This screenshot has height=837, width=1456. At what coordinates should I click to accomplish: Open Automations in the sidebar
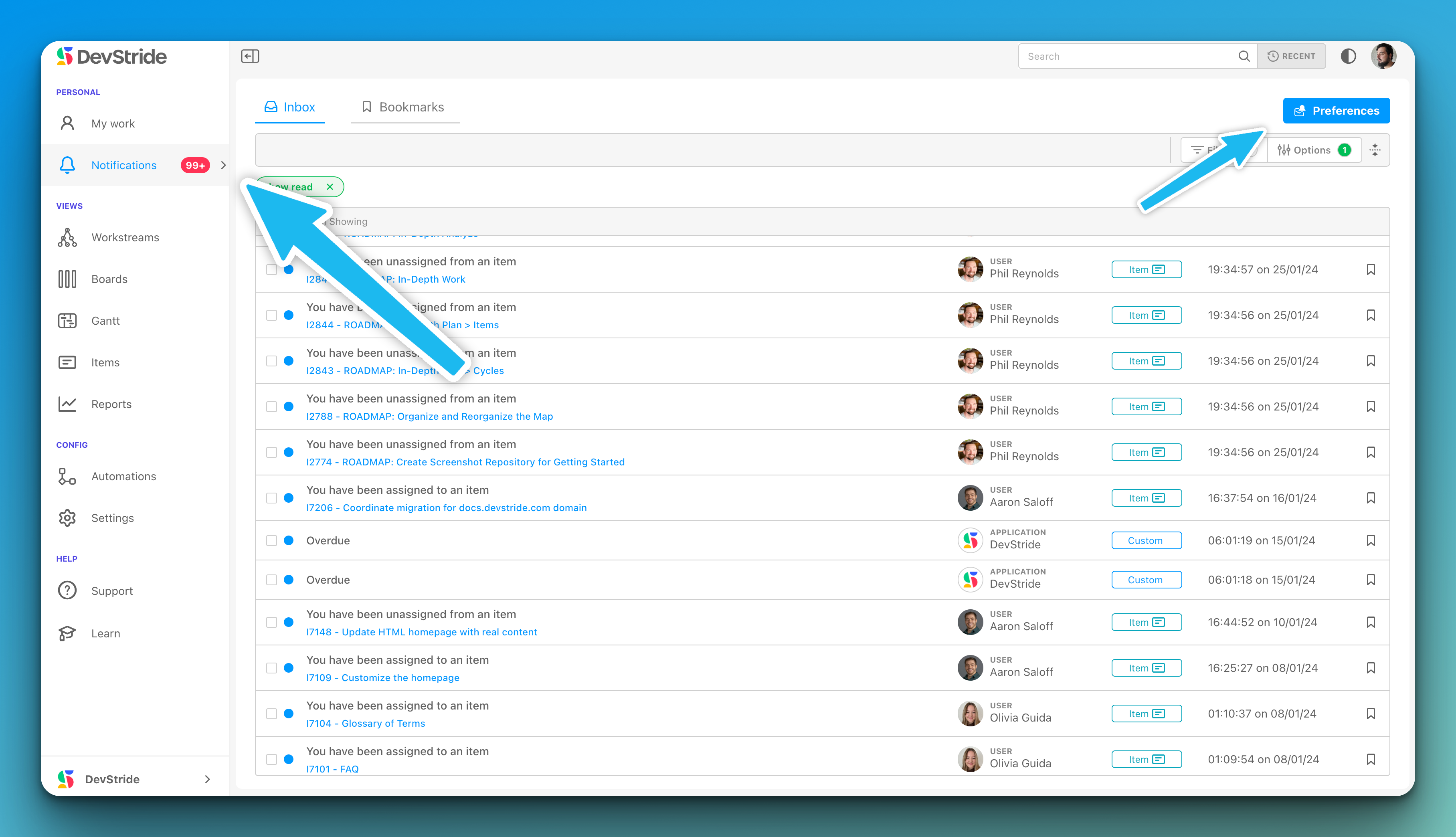tap(123, 477)
